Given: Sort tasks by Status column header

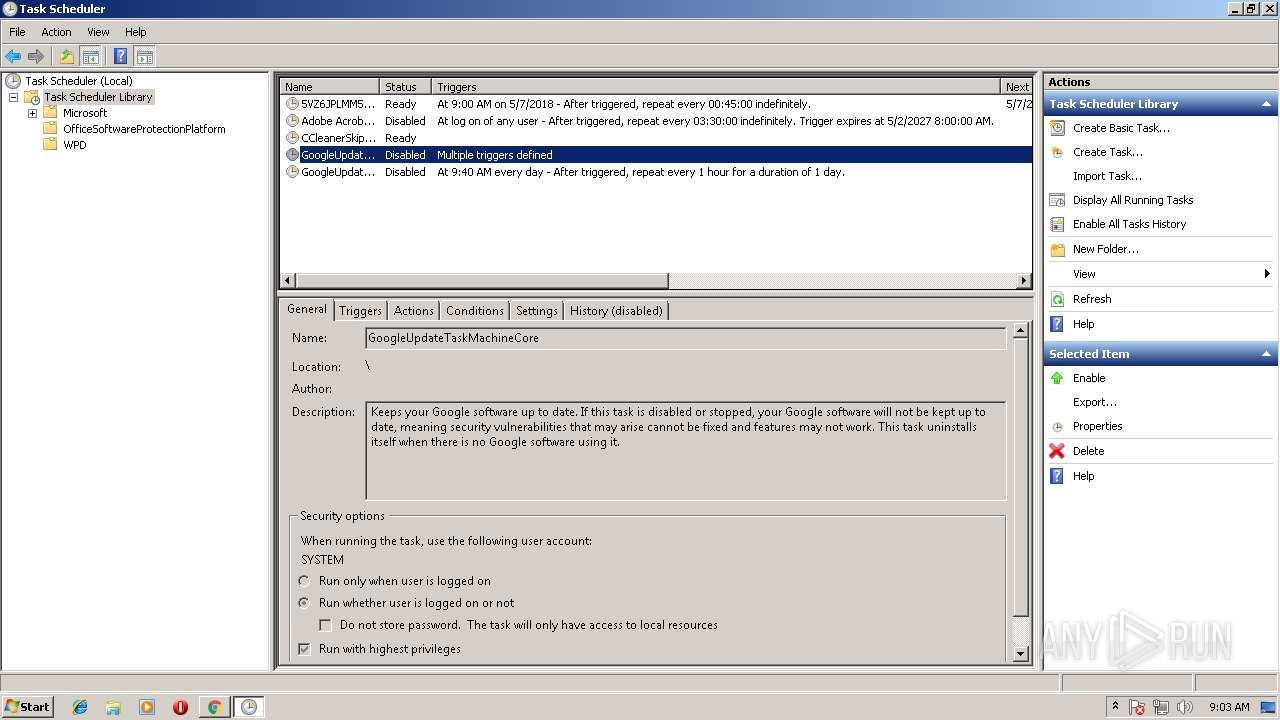Looking at the screenshot, I should click(405, 87).
